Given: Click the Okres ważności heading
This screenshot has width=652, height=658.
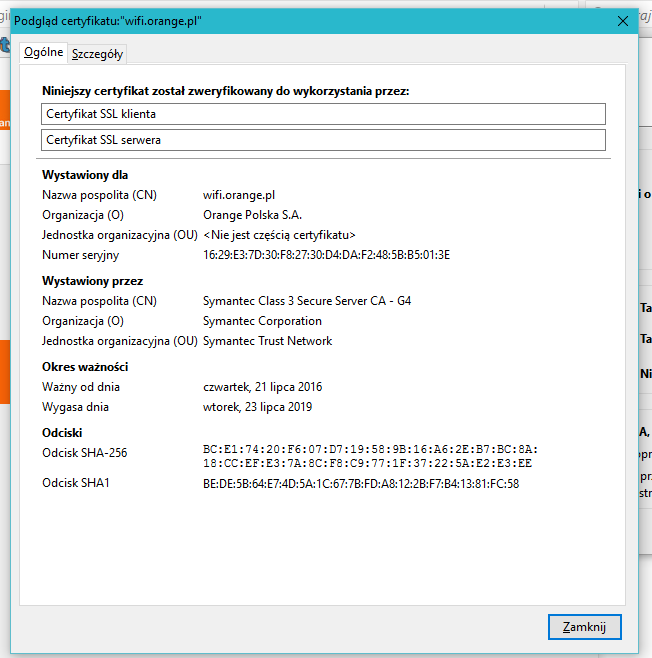Looking at the screenshot, I should click(85, 367).
